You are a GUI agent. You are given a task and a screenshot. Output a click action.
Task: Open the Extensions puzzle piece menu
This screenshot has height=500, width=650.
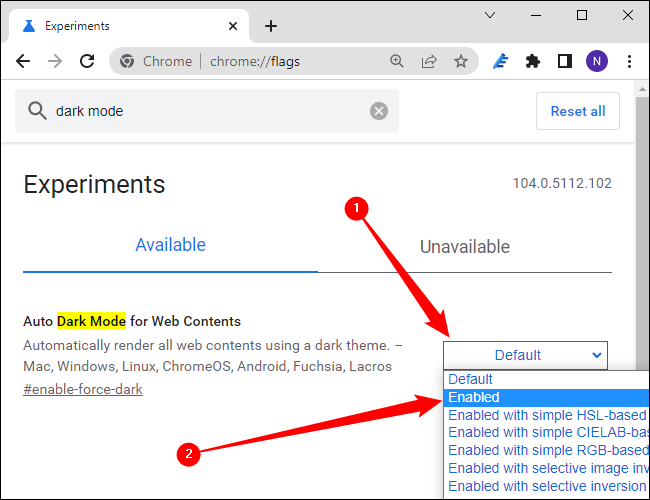(533, 61)
